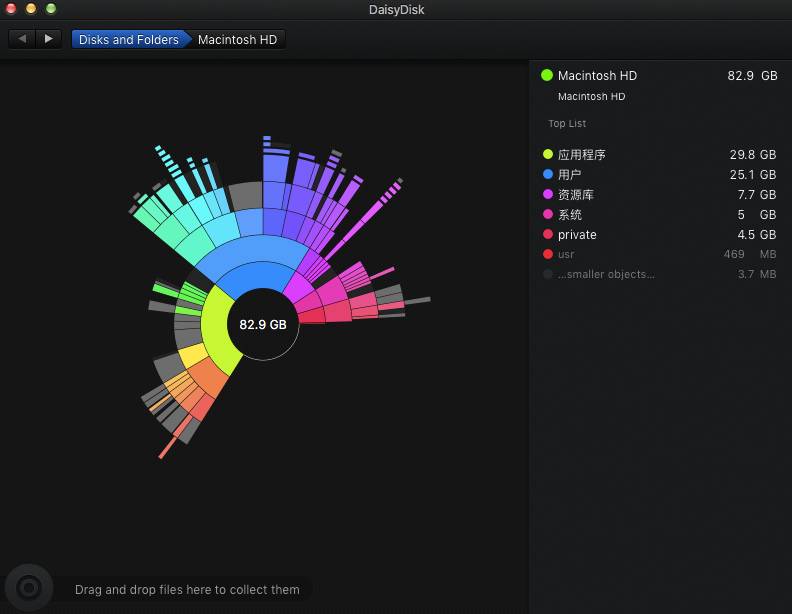Click the 29.8 GB size value

tap(752, 155)
